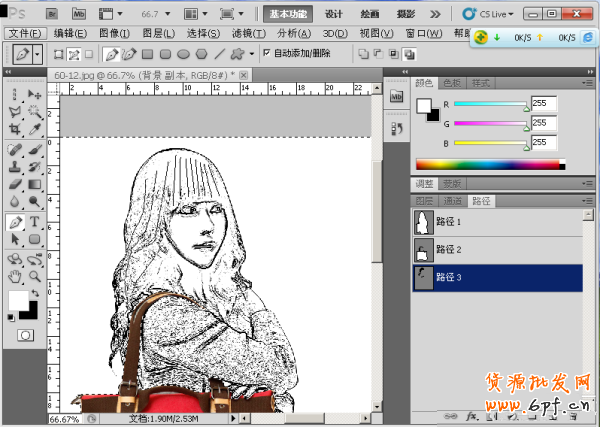This screenshot has width=600, height=427.
Task: Click the 设计 workspace button
Action: pyautogui.click(x=334, y=14)
